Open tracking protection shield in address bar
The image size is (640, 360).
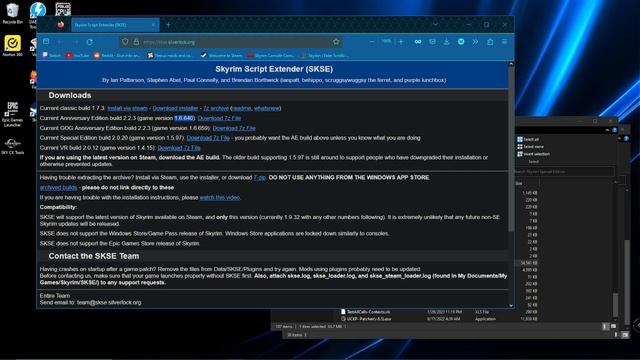[125, 42]
